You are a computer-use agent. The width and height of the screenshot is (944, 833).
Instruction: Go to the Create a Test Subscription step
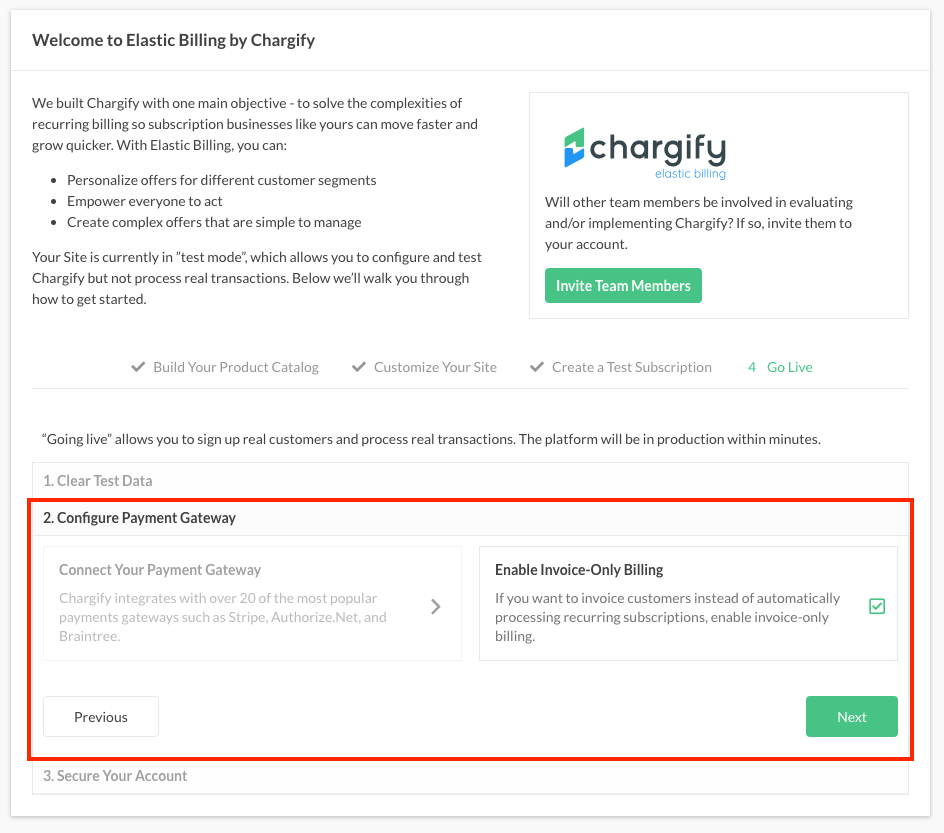point(632,367)
